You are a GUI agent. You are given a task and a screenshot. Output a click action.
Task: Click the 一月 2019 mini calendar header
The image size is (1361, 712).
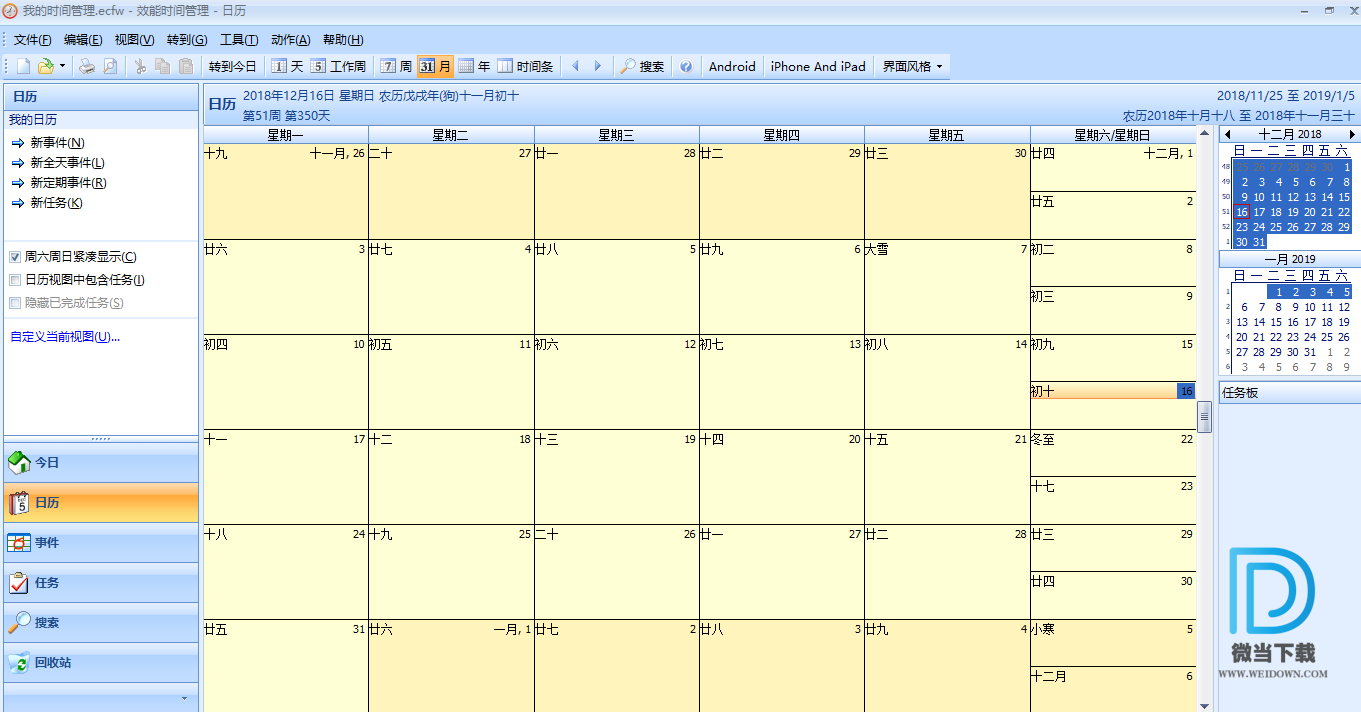(x=1289, y=259)
